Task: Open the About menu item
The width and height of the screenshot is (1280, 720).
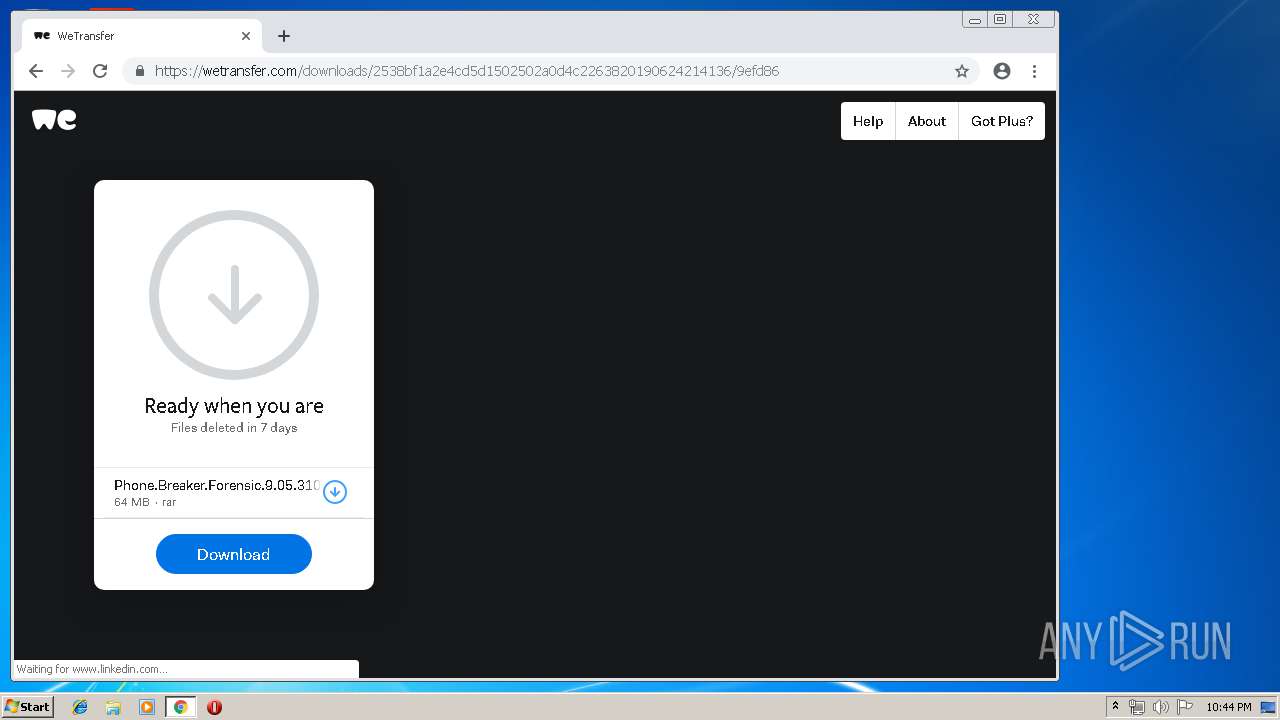Action: (927, 121)
